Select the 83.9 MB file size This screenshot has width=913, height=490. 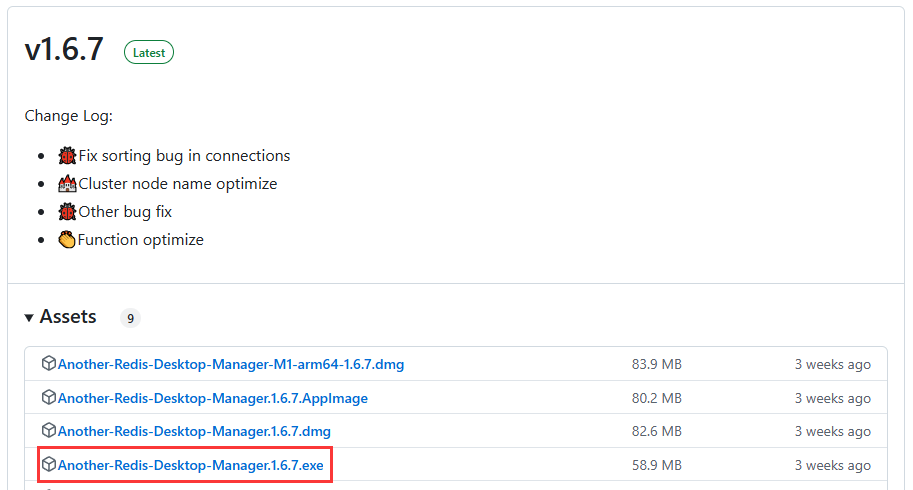point(656,364)
